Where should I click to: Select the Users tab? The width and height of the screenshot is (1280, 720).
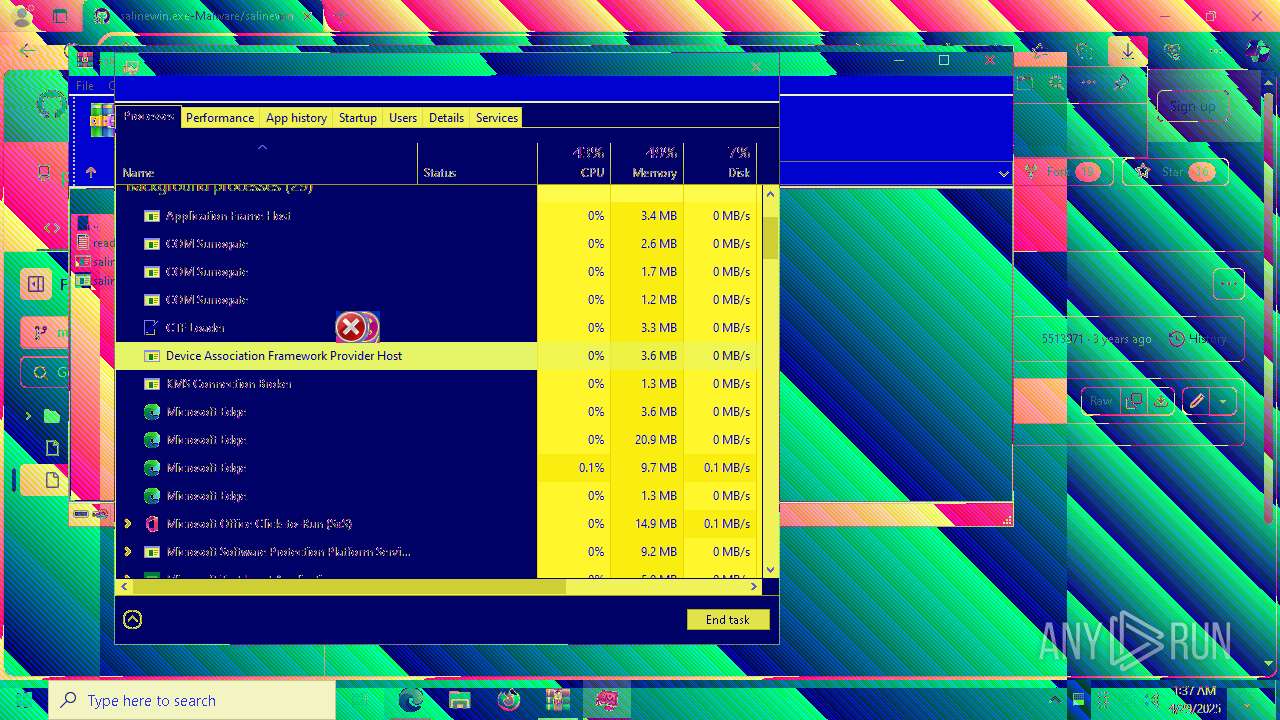click(x=403, y=117)
